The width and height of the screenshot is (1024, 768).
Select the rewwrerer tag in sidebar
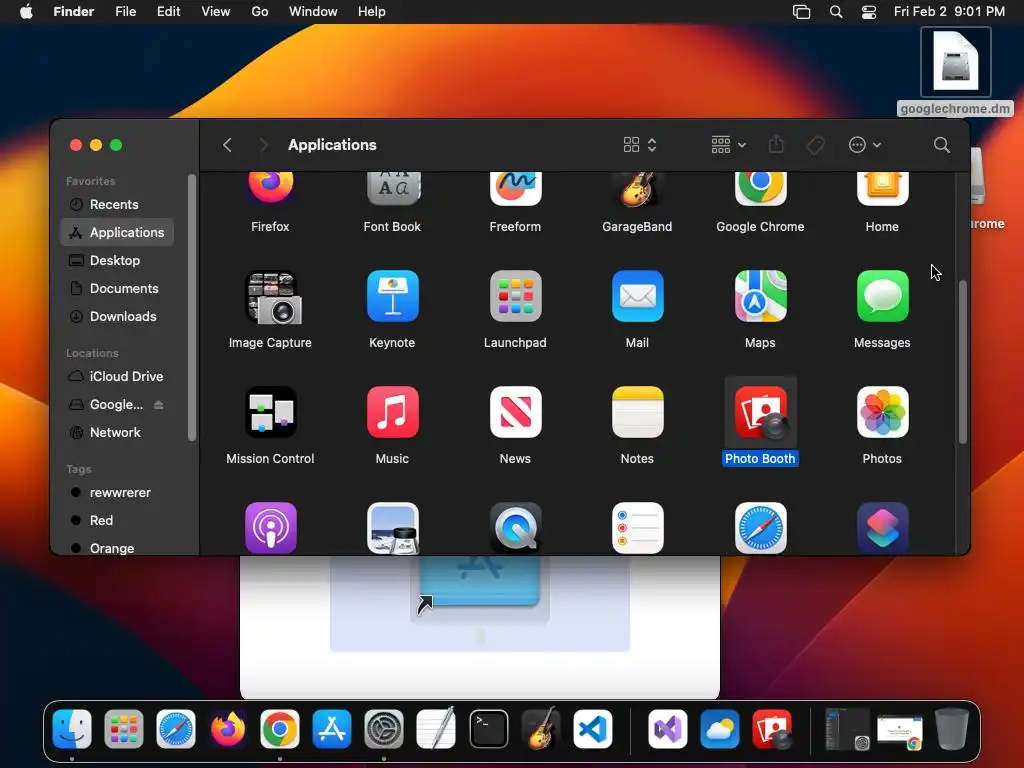point(117,493)
